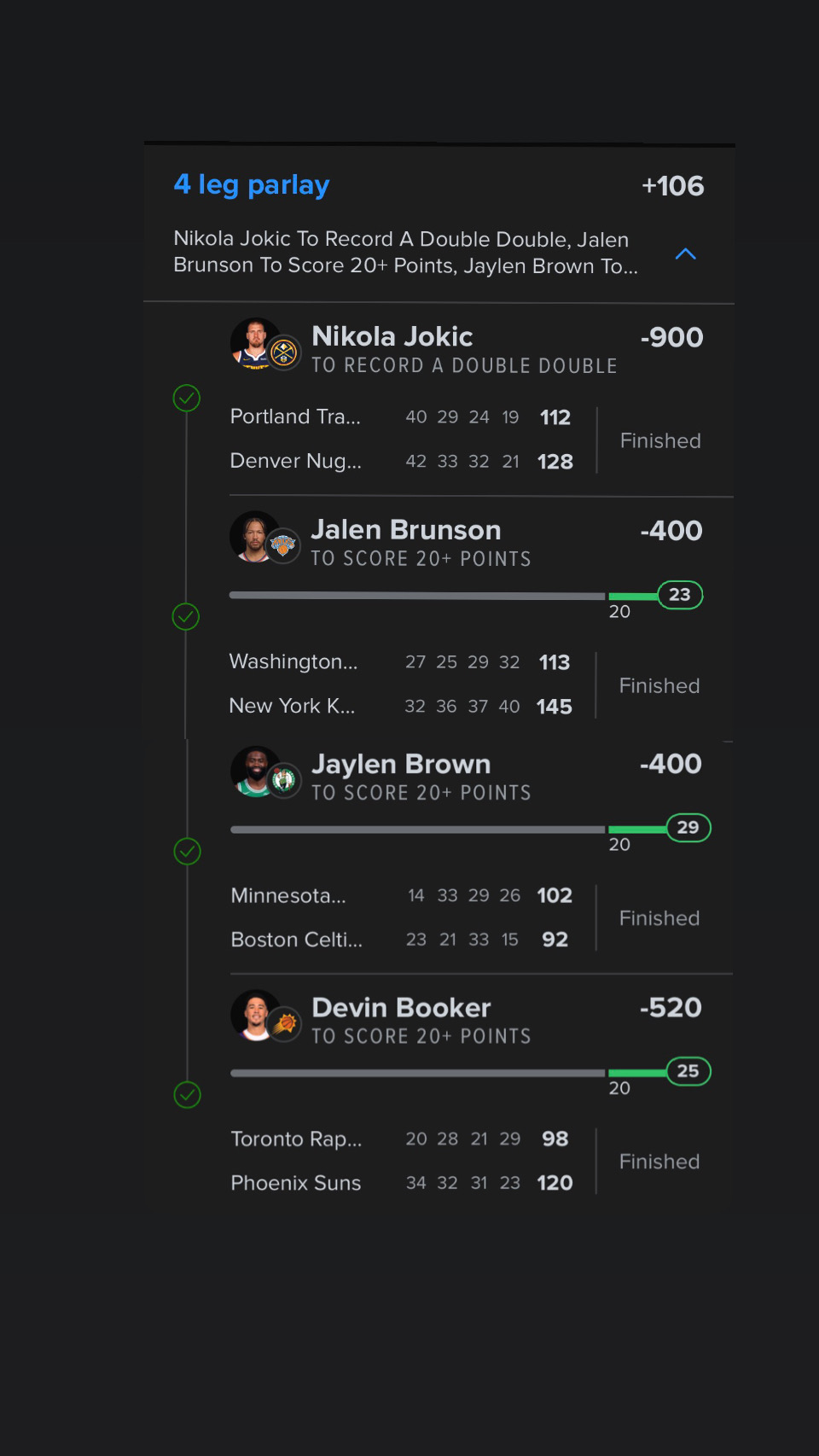Screen dimensions: 819x1456
Task: Click the green checkmark beside Booker leg
Action: tap(187, 1094)
